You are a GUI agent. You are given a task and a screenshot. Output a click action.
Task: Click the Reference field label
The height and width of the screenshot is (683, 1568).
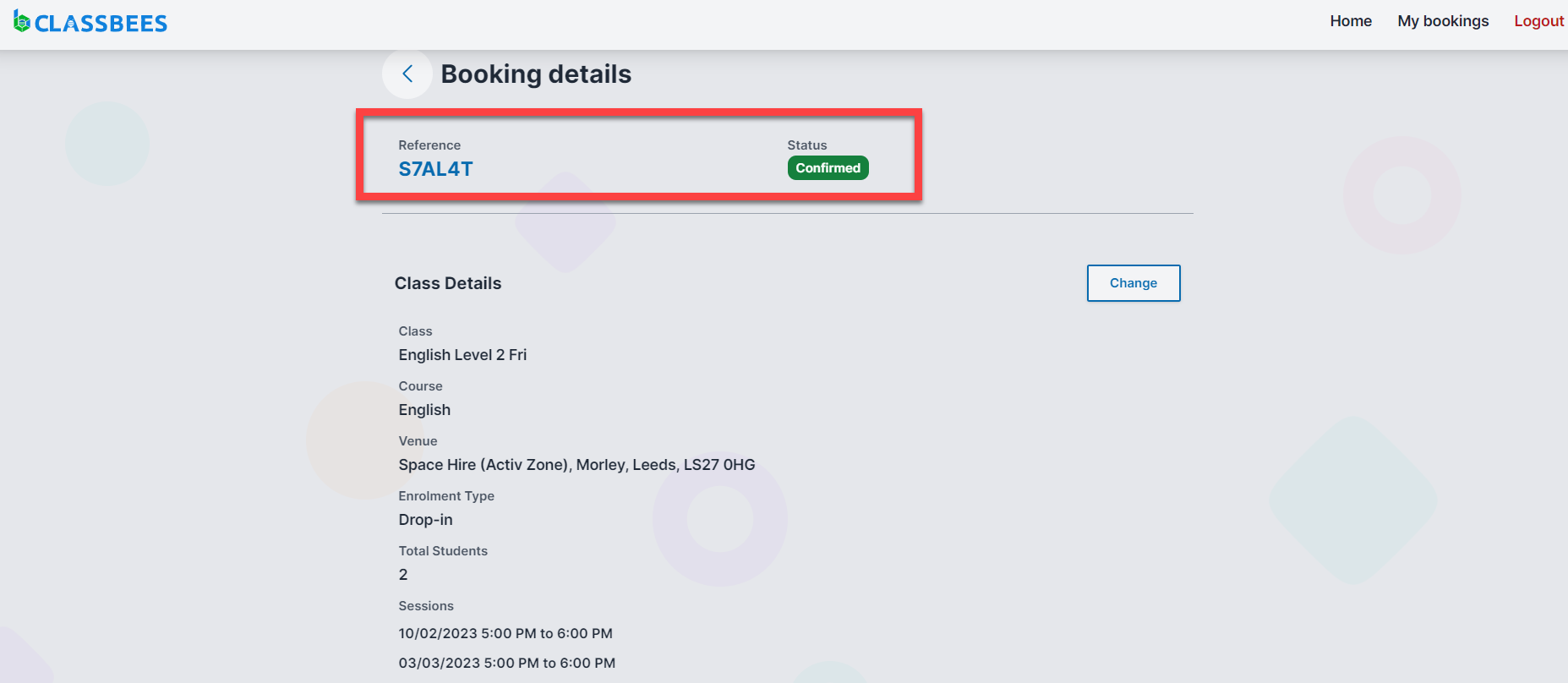click(429, 145)
